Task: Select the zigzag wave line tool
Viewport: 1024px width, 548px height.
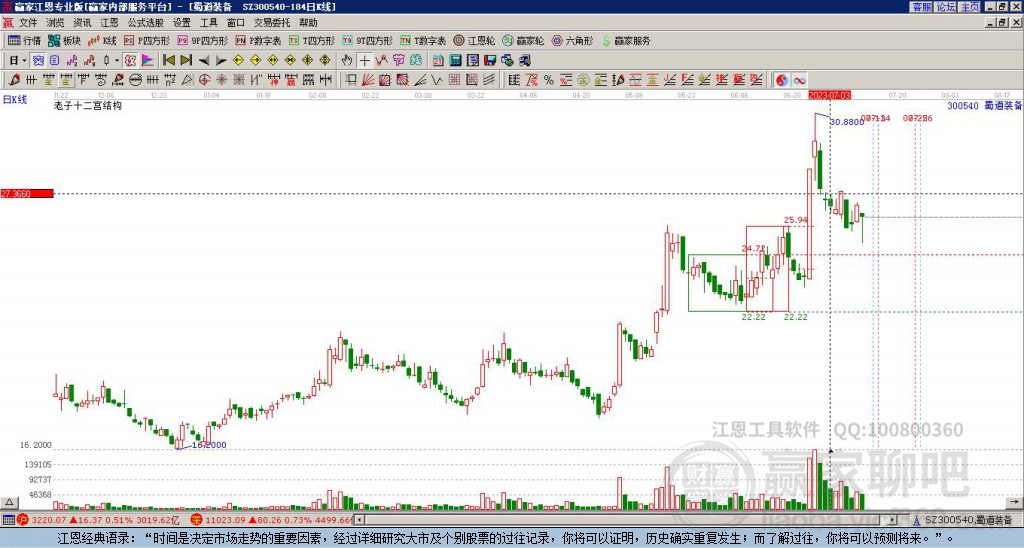Action: 437,80
